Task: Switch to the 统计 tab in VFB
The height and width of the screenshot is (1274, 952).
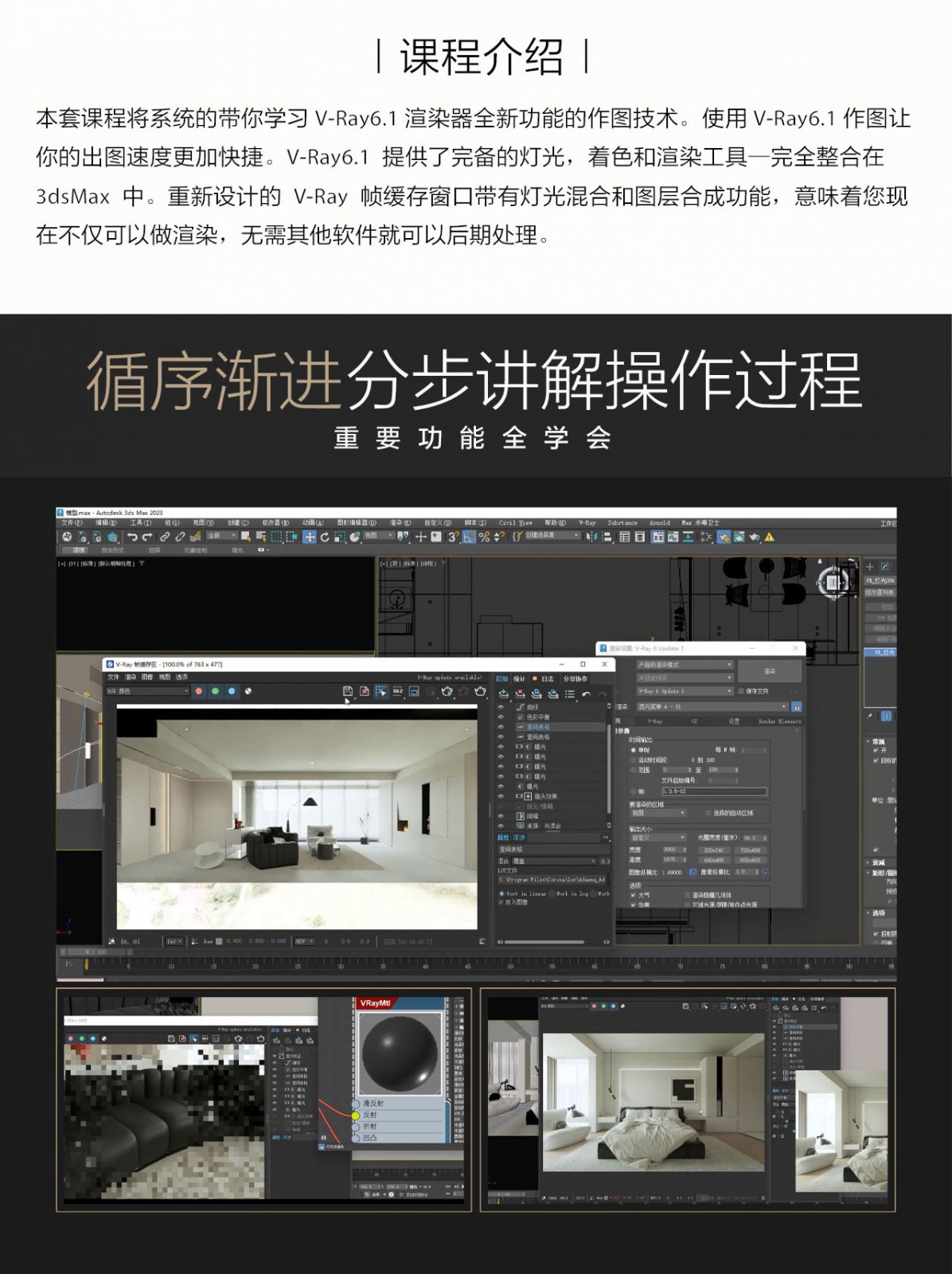Action: pyautogui.click(x=519, y=679)
